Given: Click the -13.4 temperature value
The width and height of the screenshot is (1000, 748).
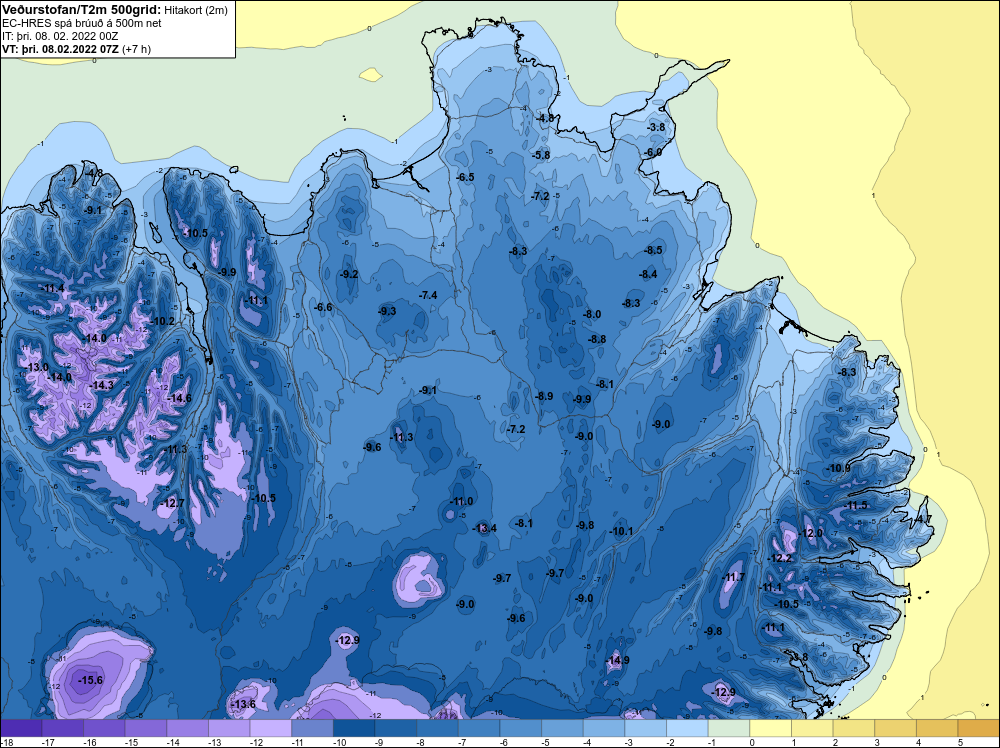Looking at the screenshot, I should point(484,528).
